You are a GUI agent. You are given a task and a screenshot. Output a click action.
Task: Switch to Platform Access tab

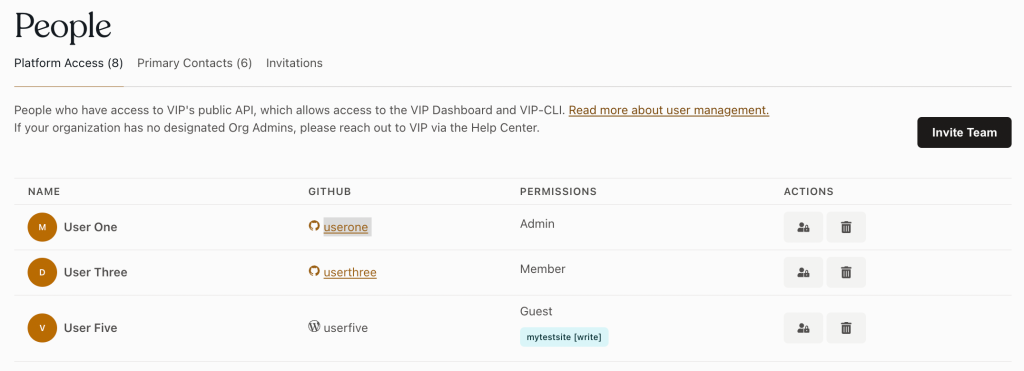[69, 63]
